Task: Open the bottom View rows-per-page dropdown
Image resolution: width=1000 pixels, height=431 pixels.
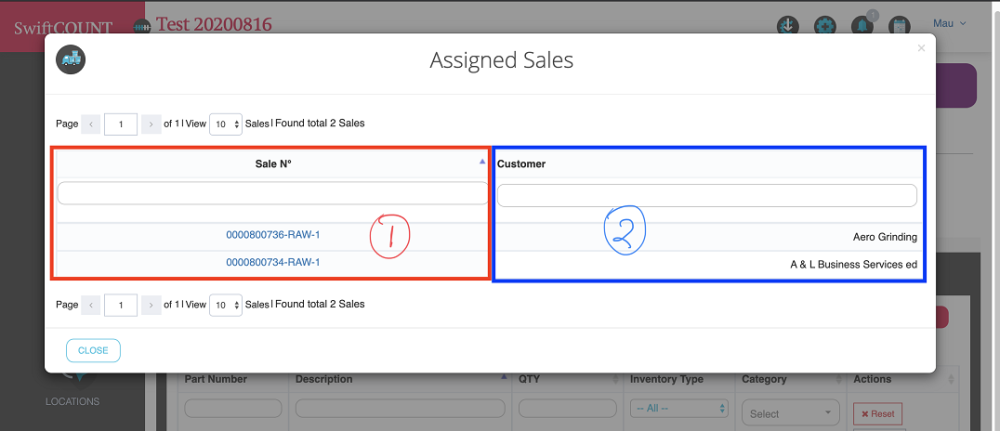Action: pos(226,304)
